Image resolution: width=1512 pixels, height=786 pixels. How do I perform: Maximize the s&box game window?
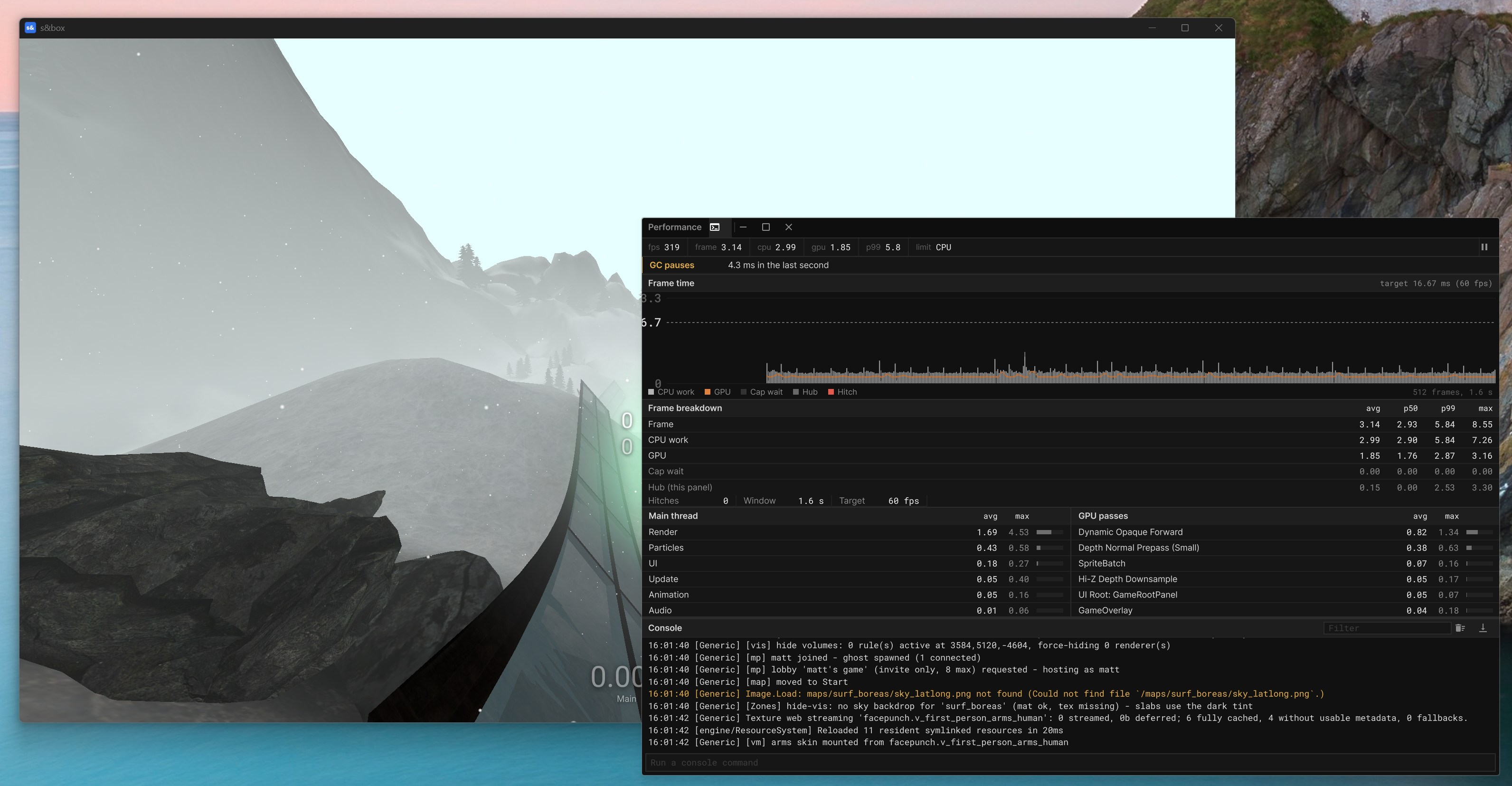[x=1184, y=28]
